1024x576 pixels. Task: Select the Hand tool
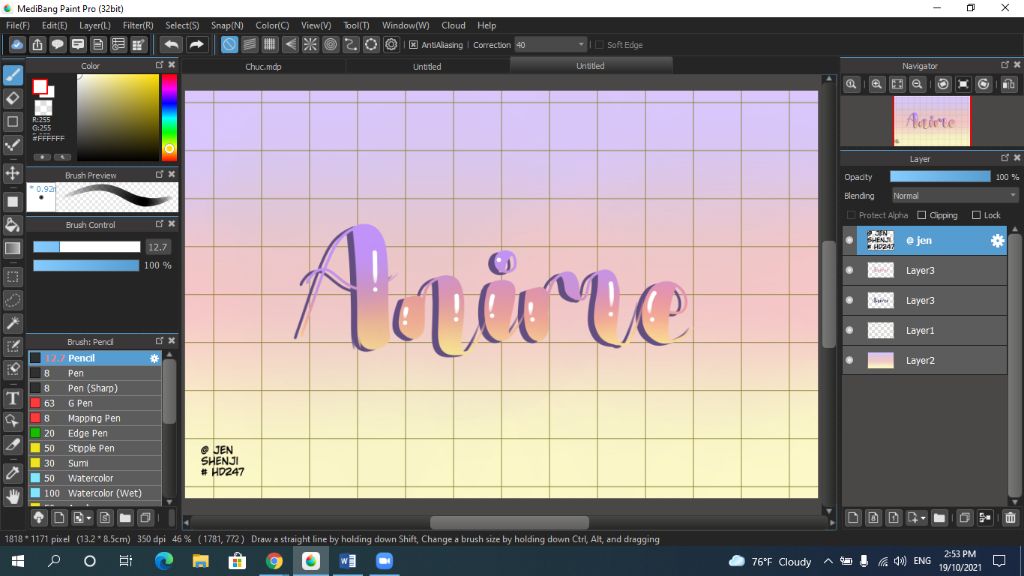(13, 497)
